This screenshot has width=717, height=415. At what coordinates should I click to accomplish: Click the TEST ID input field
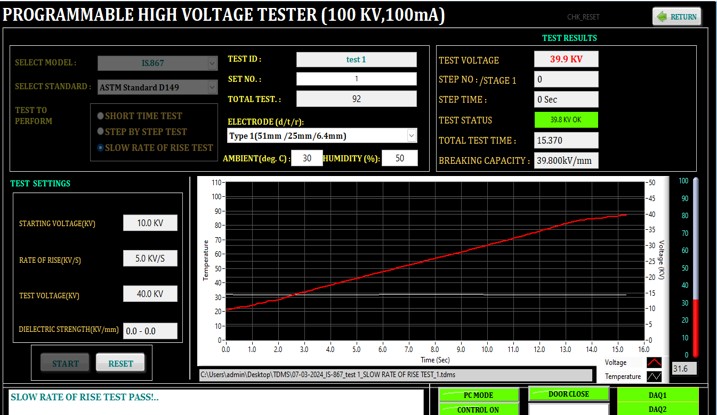pos(356,59)
